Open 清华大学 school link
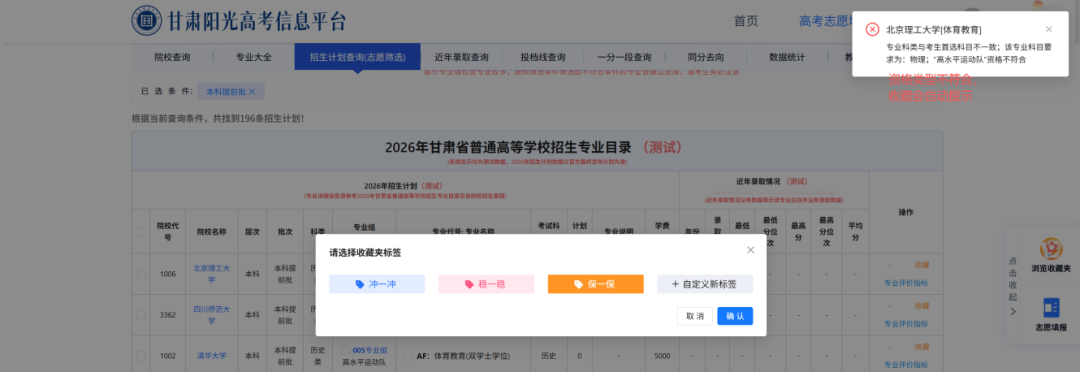 (211, 356)
